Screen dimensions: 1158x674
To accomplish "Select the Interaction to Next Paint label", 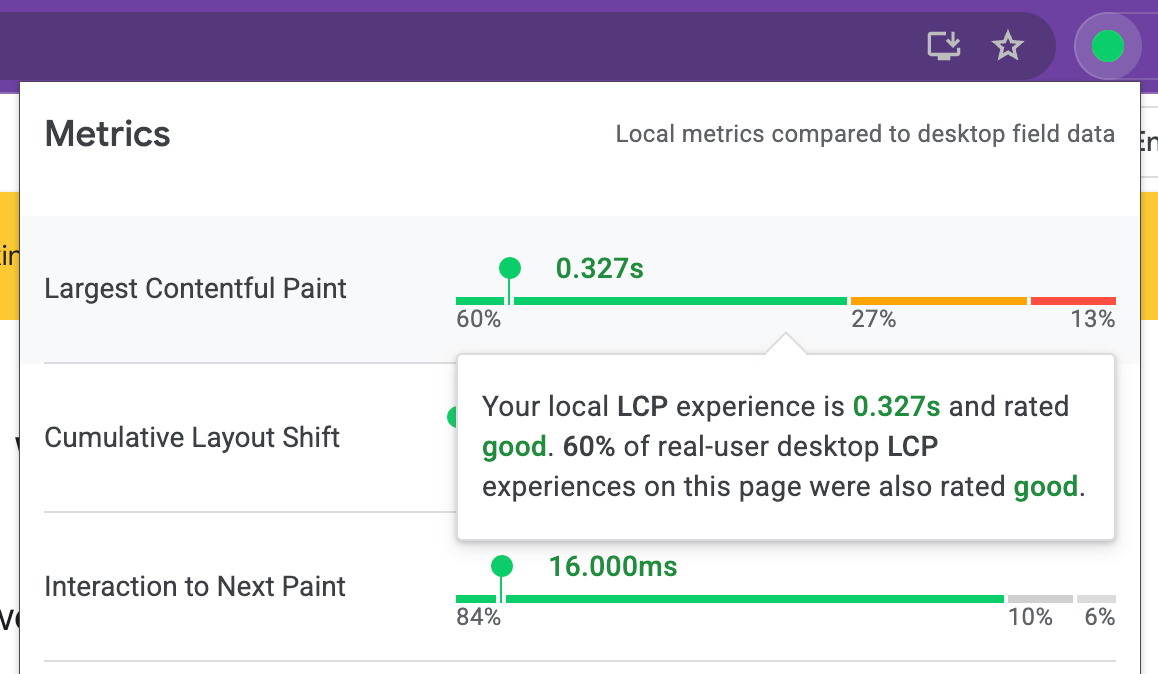I will point(195,587).
